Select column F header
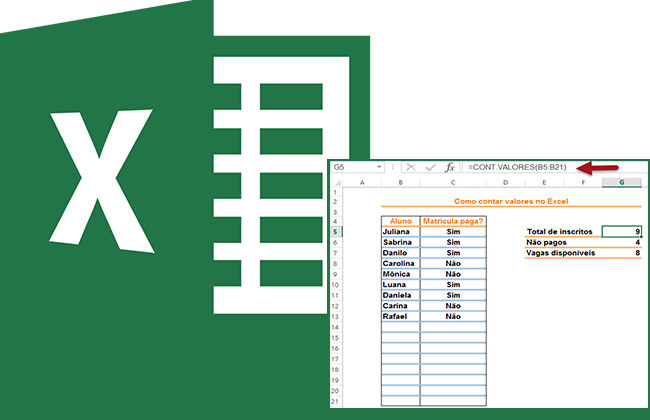Viewport: 650px width, 420px height. (583, 182)
